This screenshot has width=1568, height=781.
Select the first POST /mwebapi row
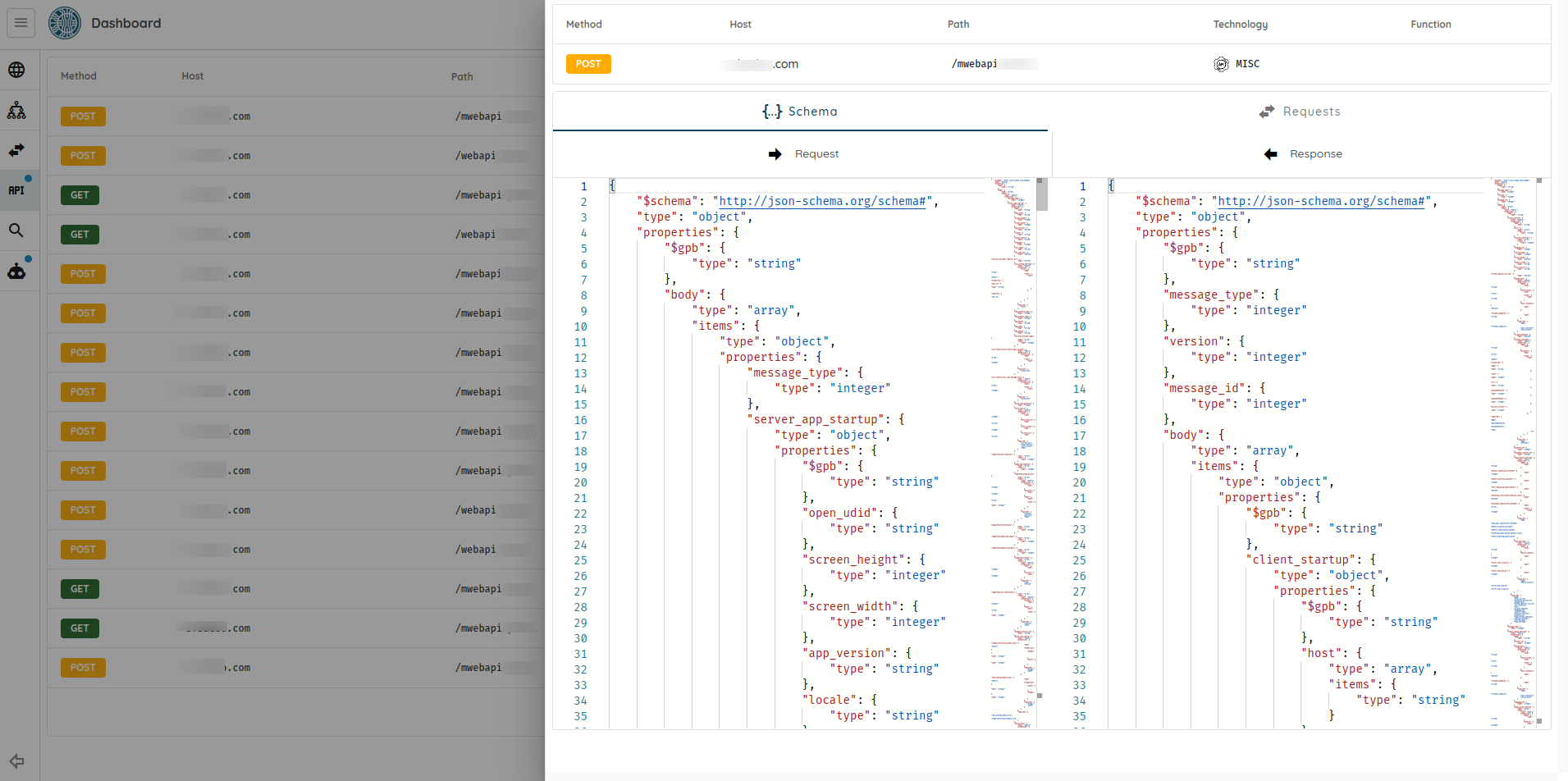coord(296,116)
